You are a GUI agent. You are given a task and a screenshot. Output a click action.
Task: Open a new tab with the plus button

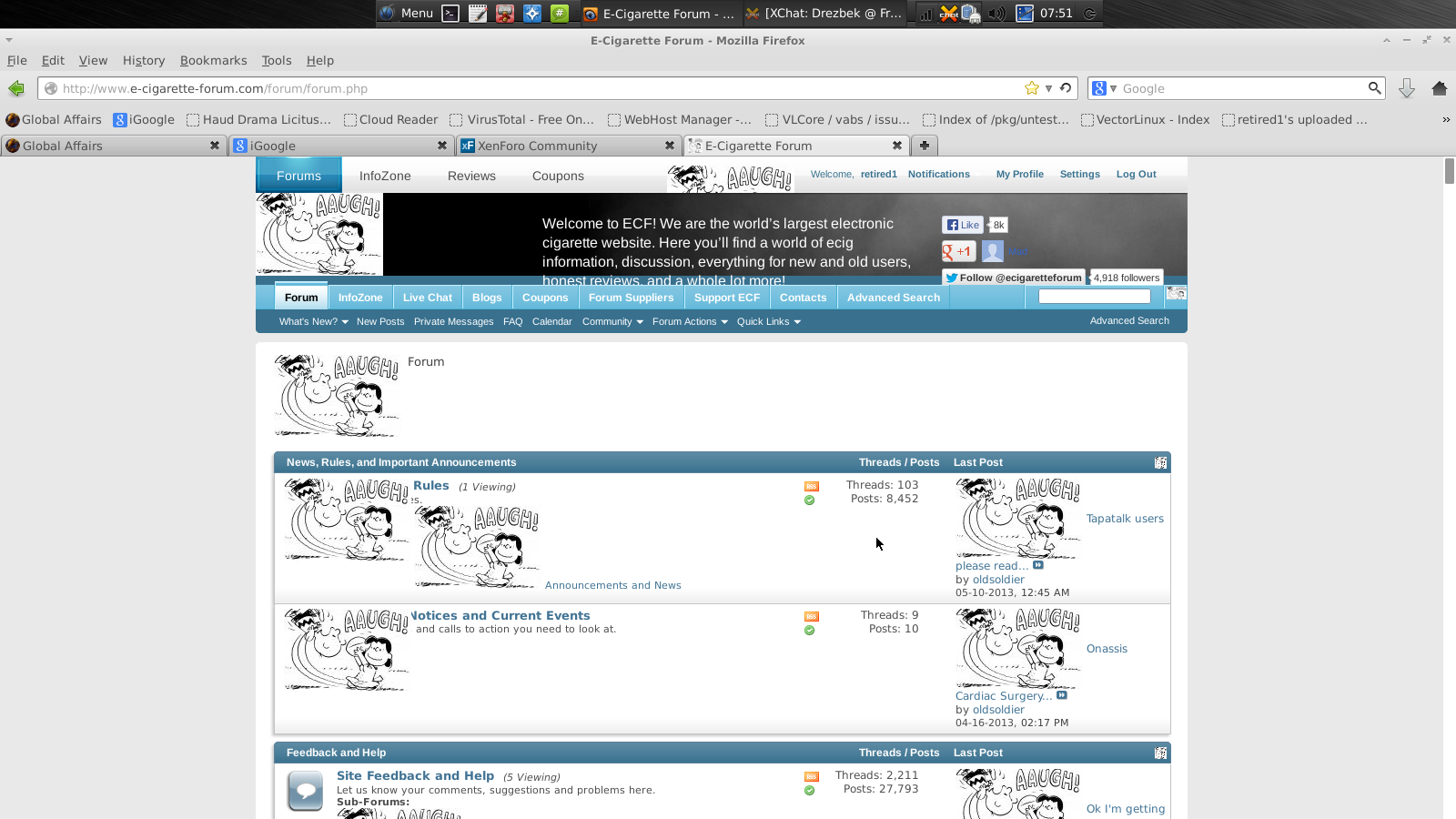coord(924,146)
